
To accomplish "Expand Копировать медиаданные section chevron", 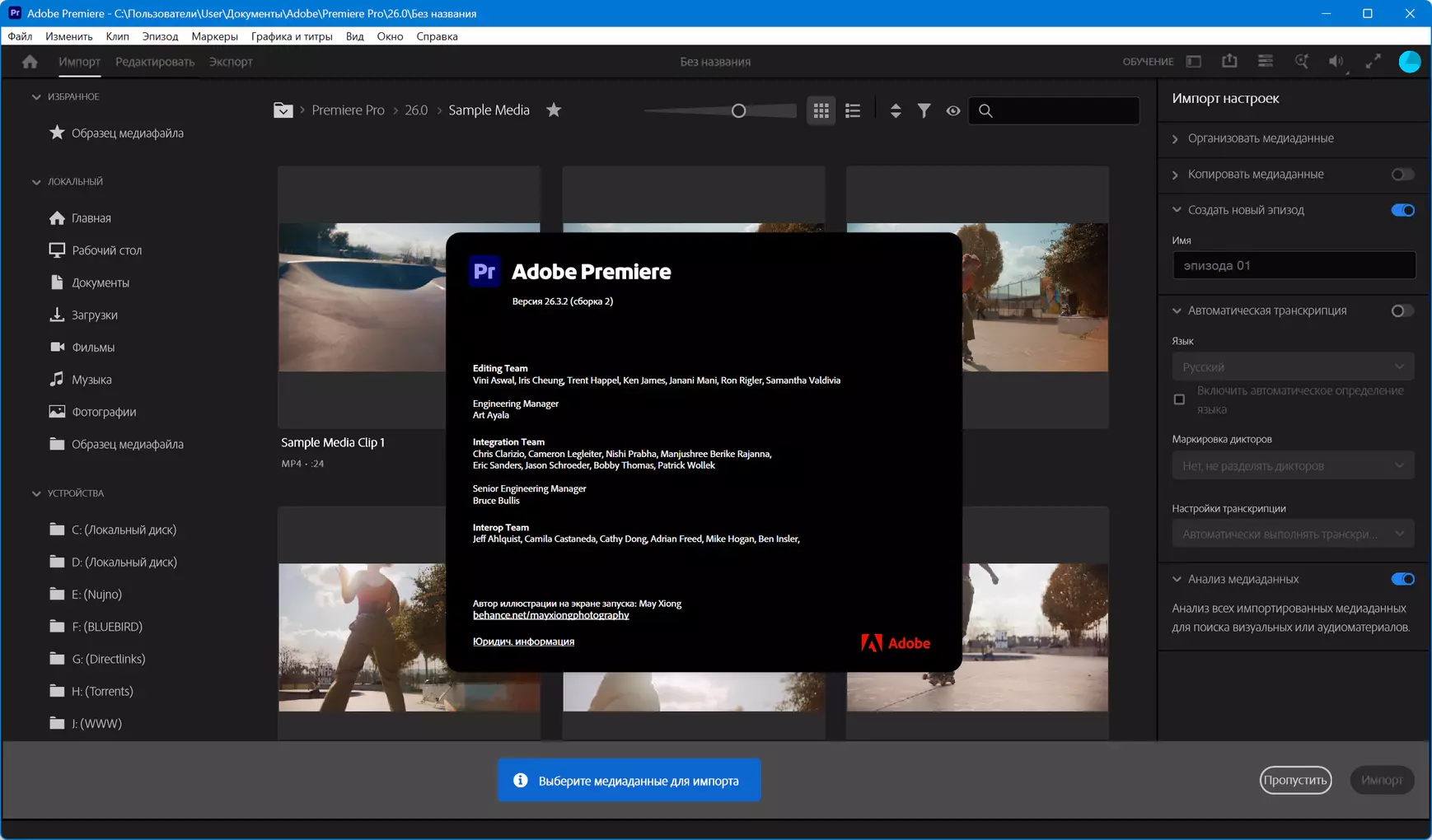I will (x=1176, y=175).
